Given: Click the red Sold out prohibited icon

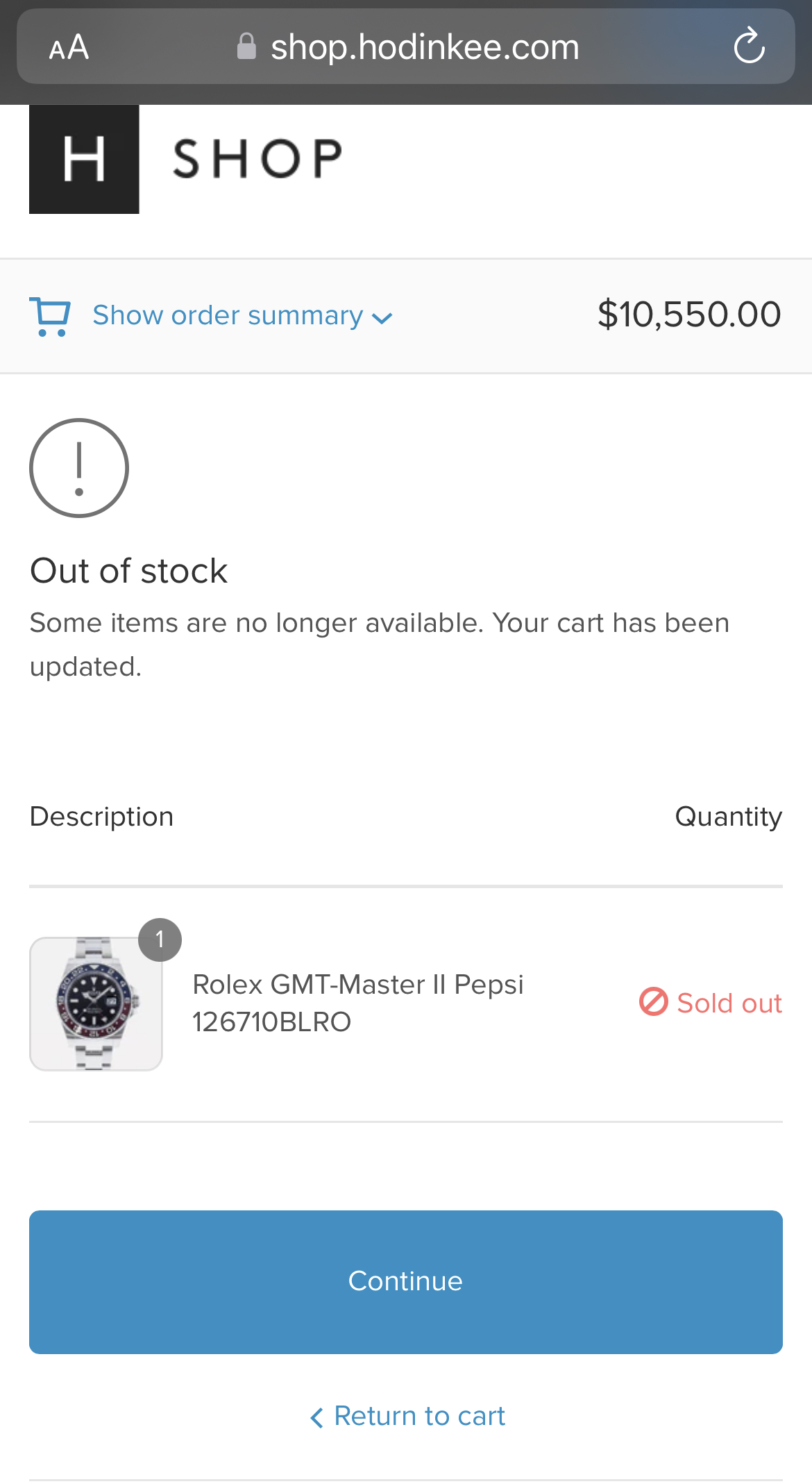Looking at the screenshot, I should tap(653, 1002).
